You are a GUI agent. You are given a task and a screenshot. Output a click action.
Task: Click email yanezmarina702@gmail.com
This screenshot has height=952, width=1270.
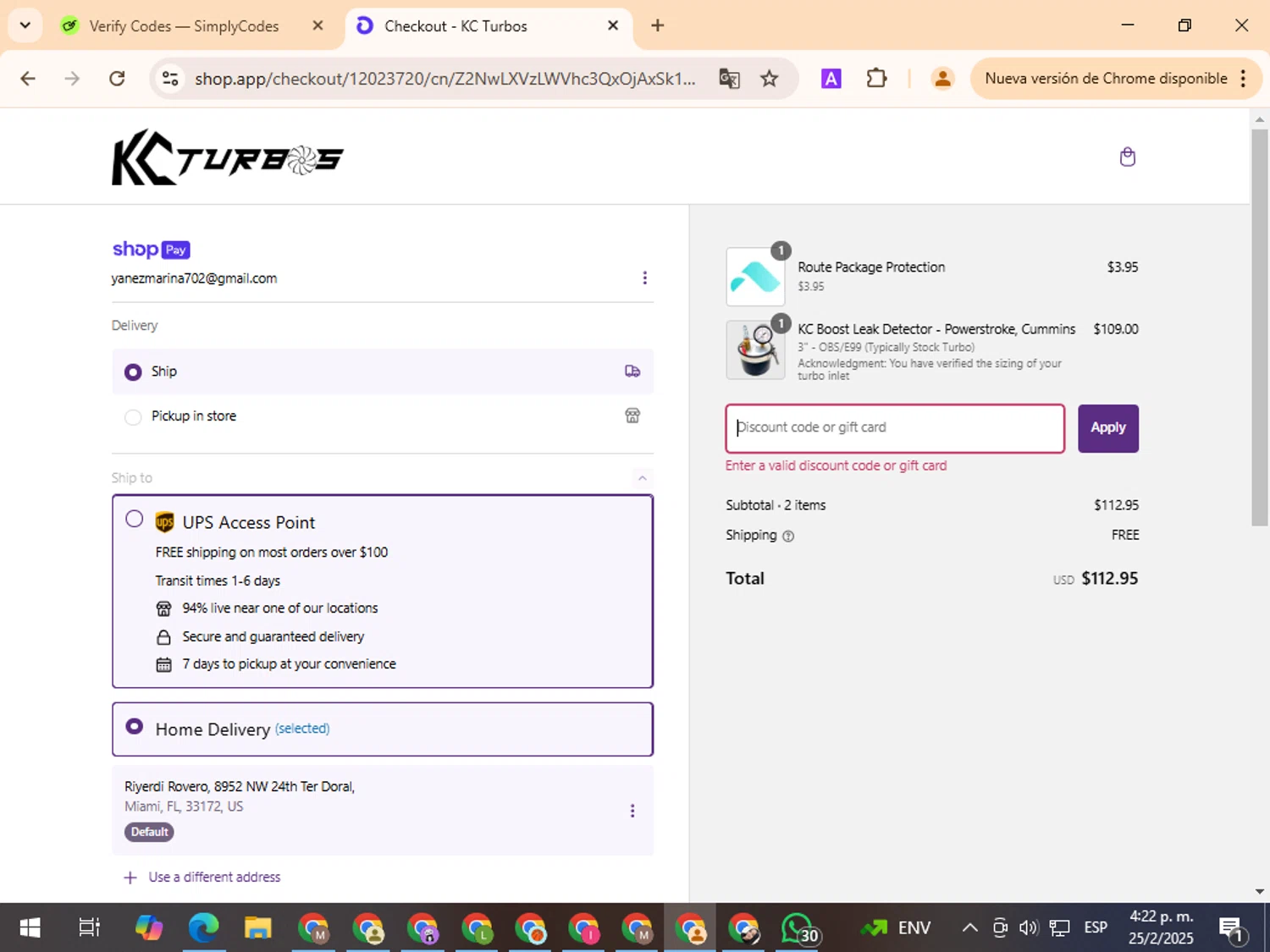194,278
